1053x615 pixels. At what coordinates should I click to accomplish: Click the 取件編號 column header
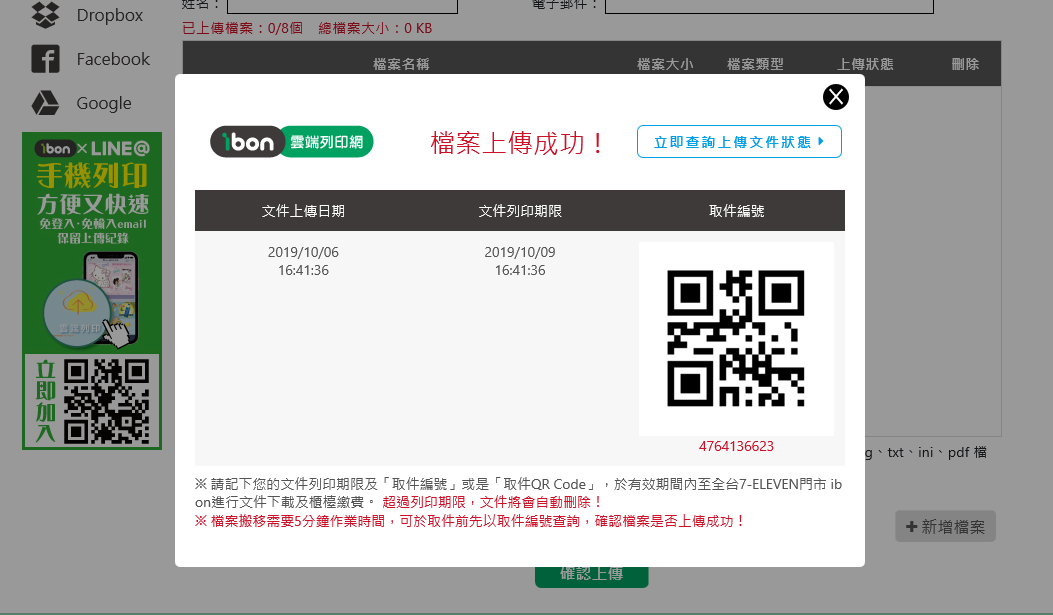(x=736, y=211)
